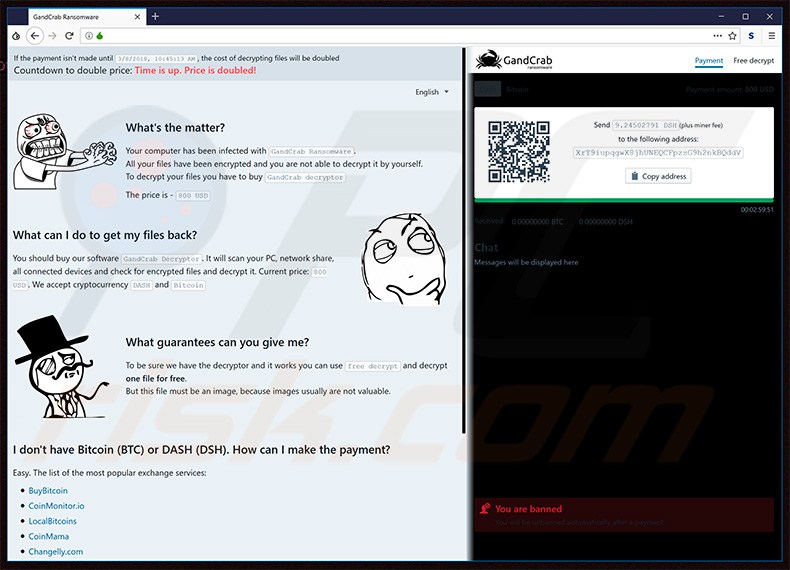The image size is (790, 570).
Task: Open the CoinMonitor.io exchange link
Action: (x=56, y=505)
